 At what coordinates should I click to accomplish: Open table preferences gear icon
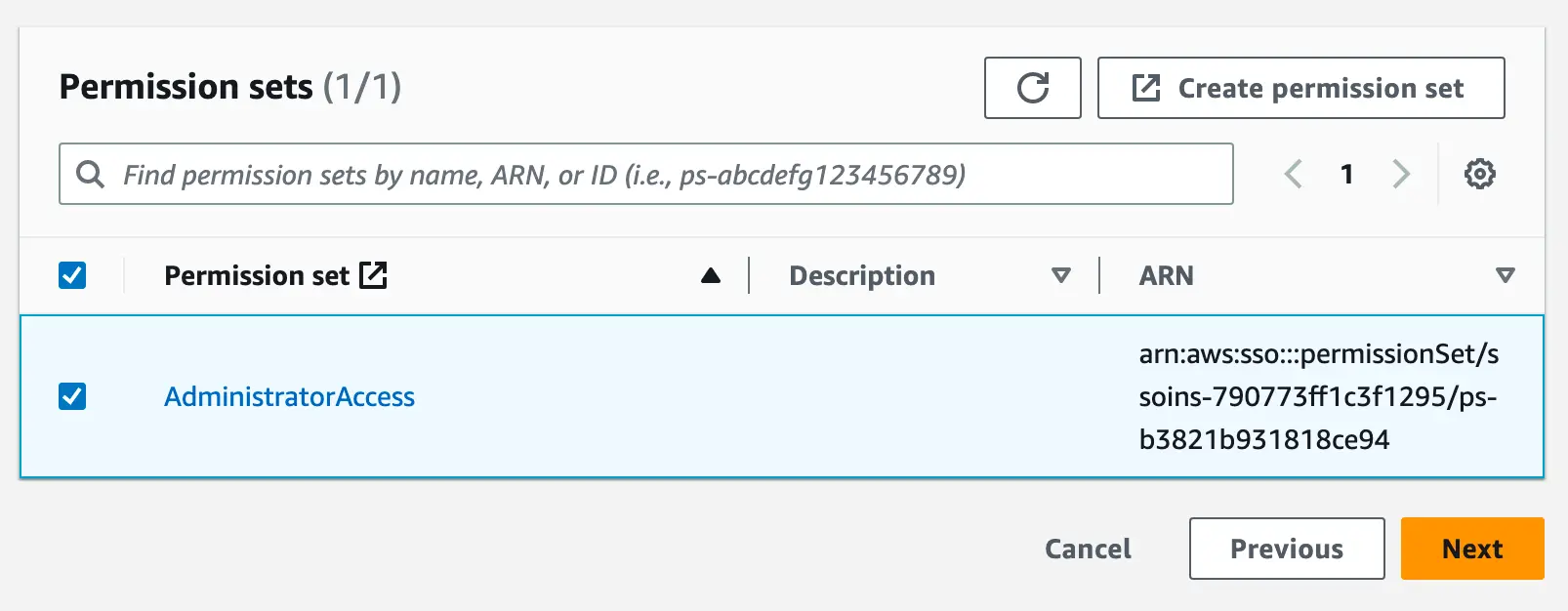click(1479, 175)
